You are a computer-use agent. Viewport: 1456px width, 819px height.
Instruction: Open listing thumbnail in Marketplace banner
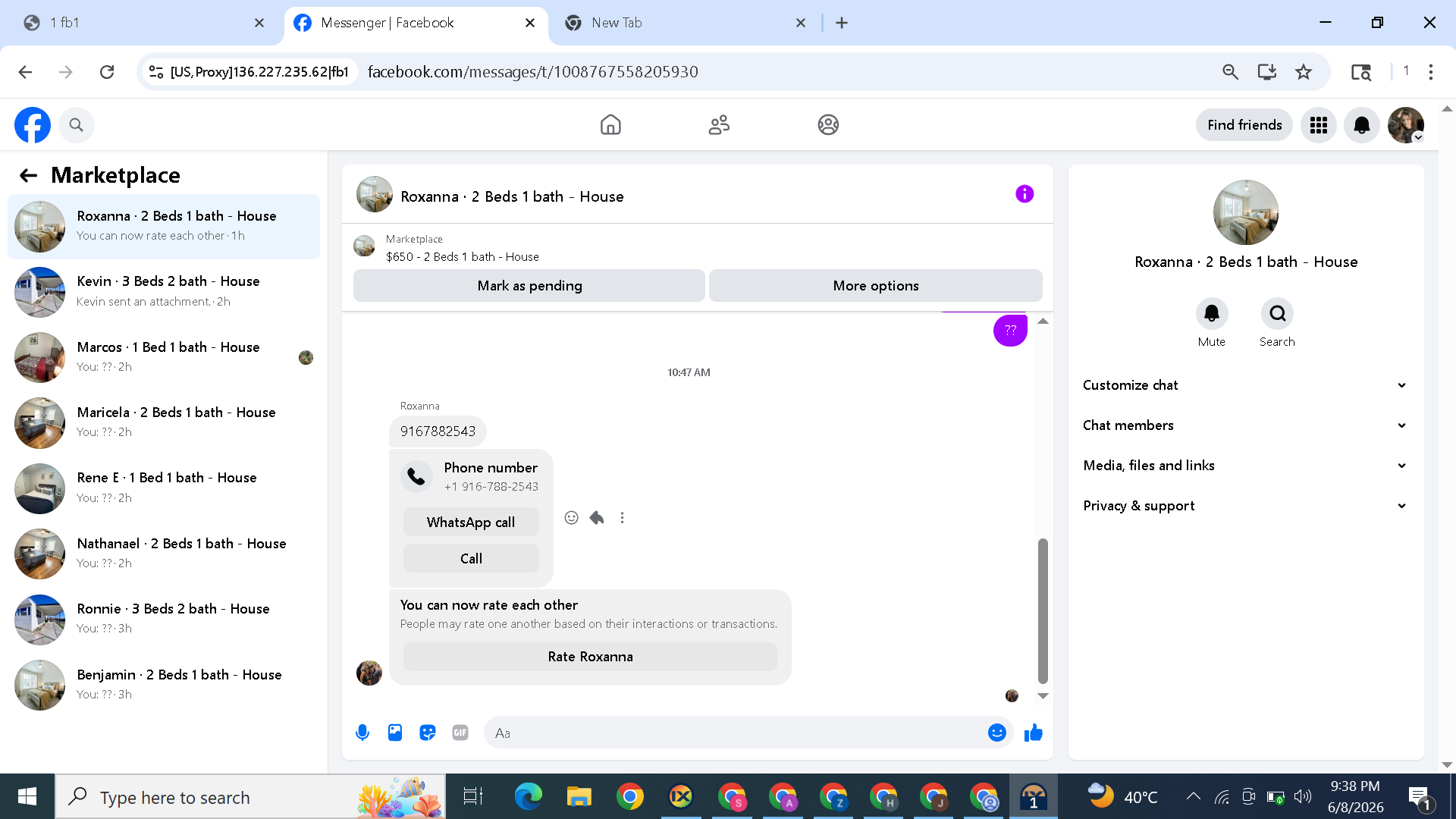pyautogui.click(x=364, y=246)
